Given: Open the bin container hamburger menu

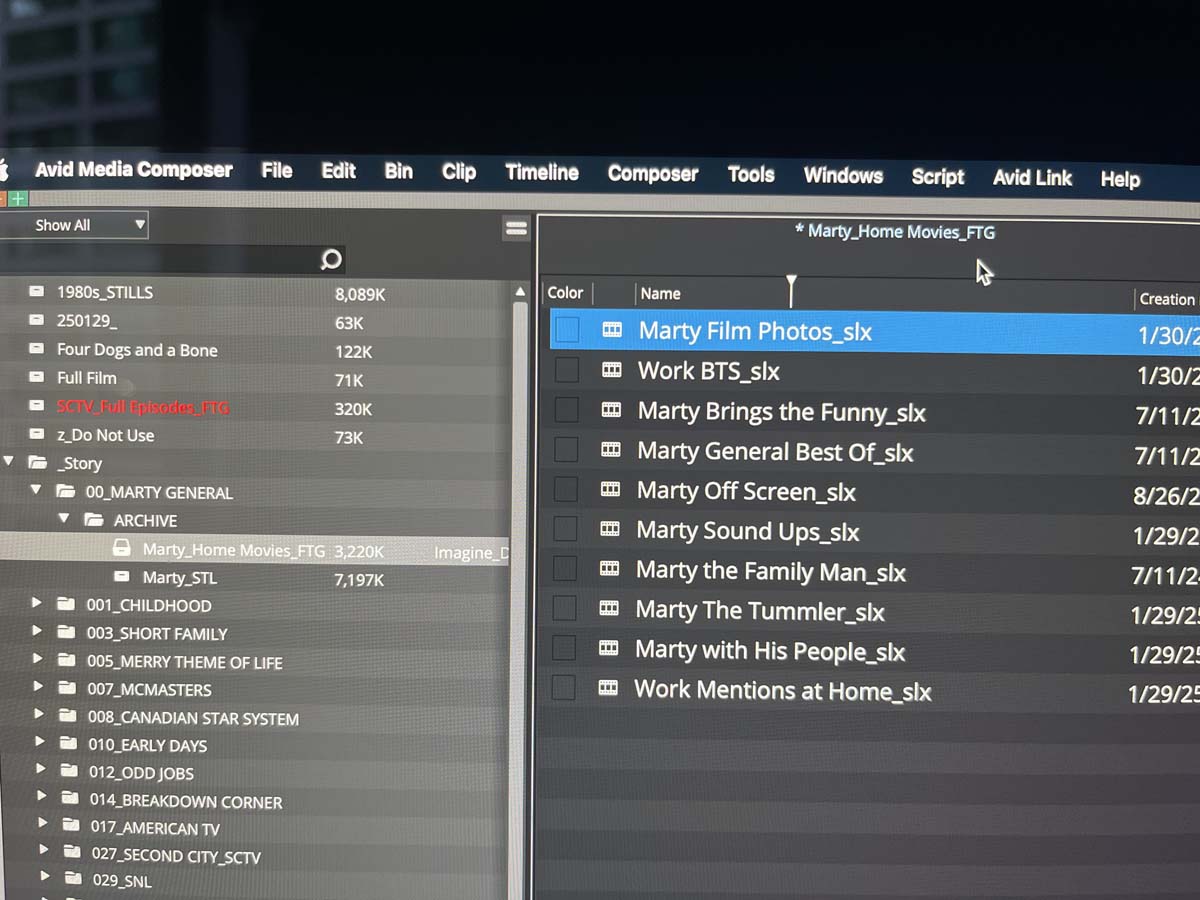Looking at the screenshot, I should click(516, 228).
